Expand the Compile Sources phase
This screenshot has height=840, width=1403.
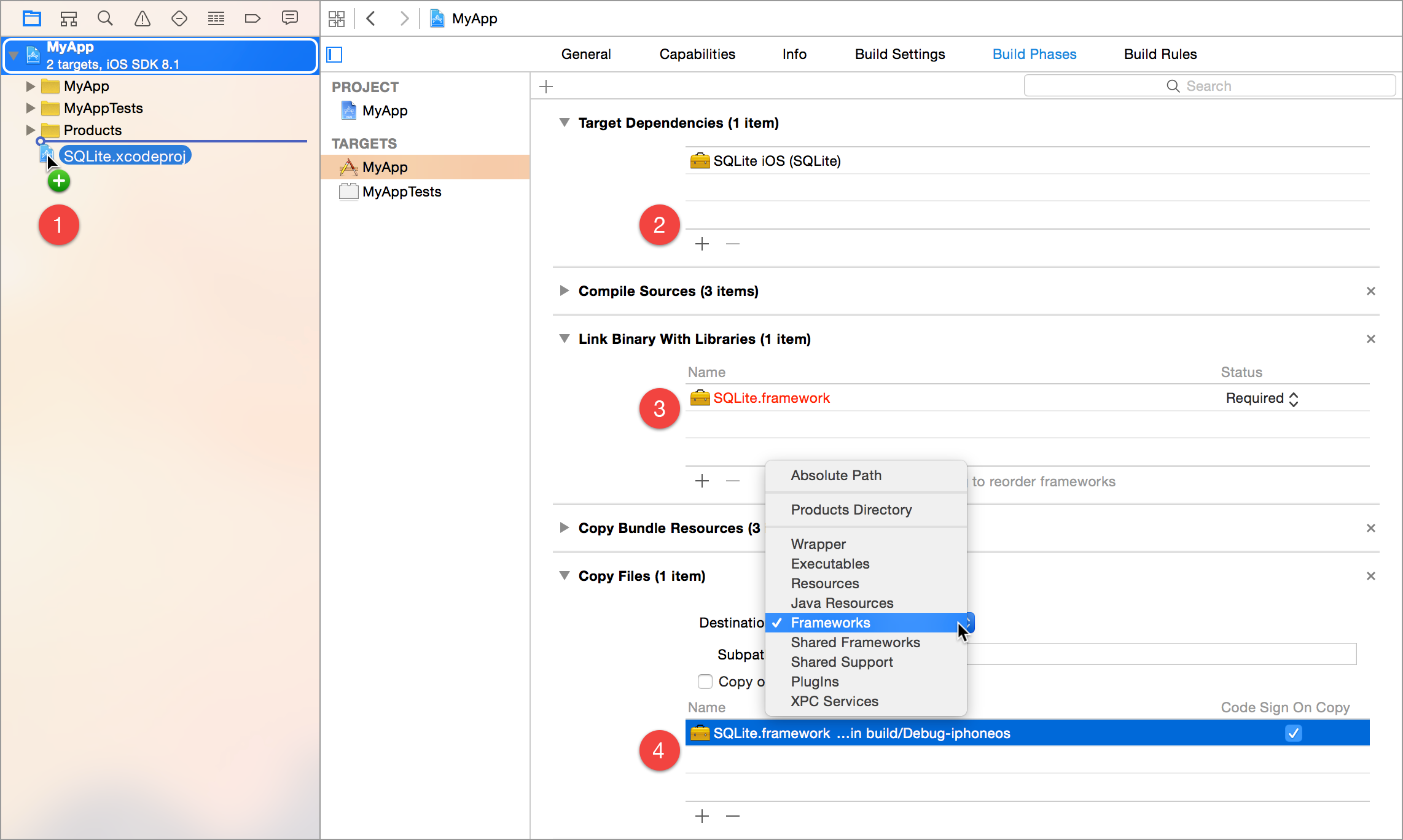click(x=564, y=291)
